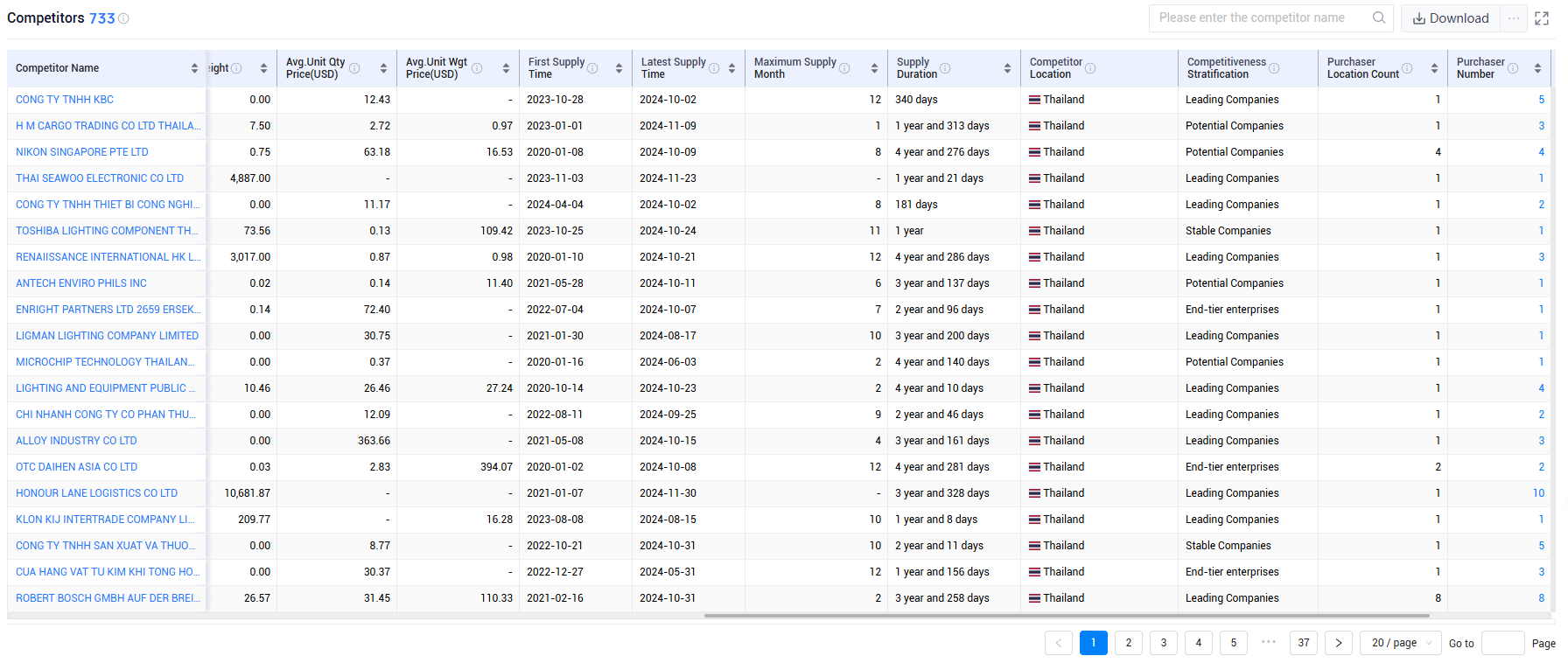Show info for Latest Supply Time

(714, 68)
